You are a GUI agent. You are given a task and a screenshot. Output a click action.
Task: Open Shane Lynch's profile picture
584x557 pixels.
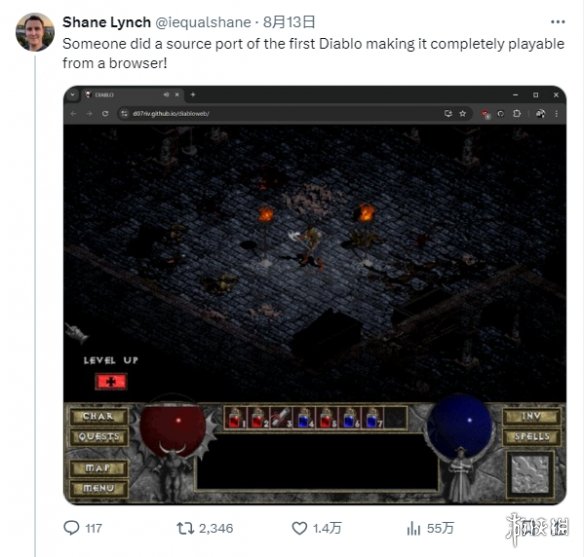click(x=35, y=32)
